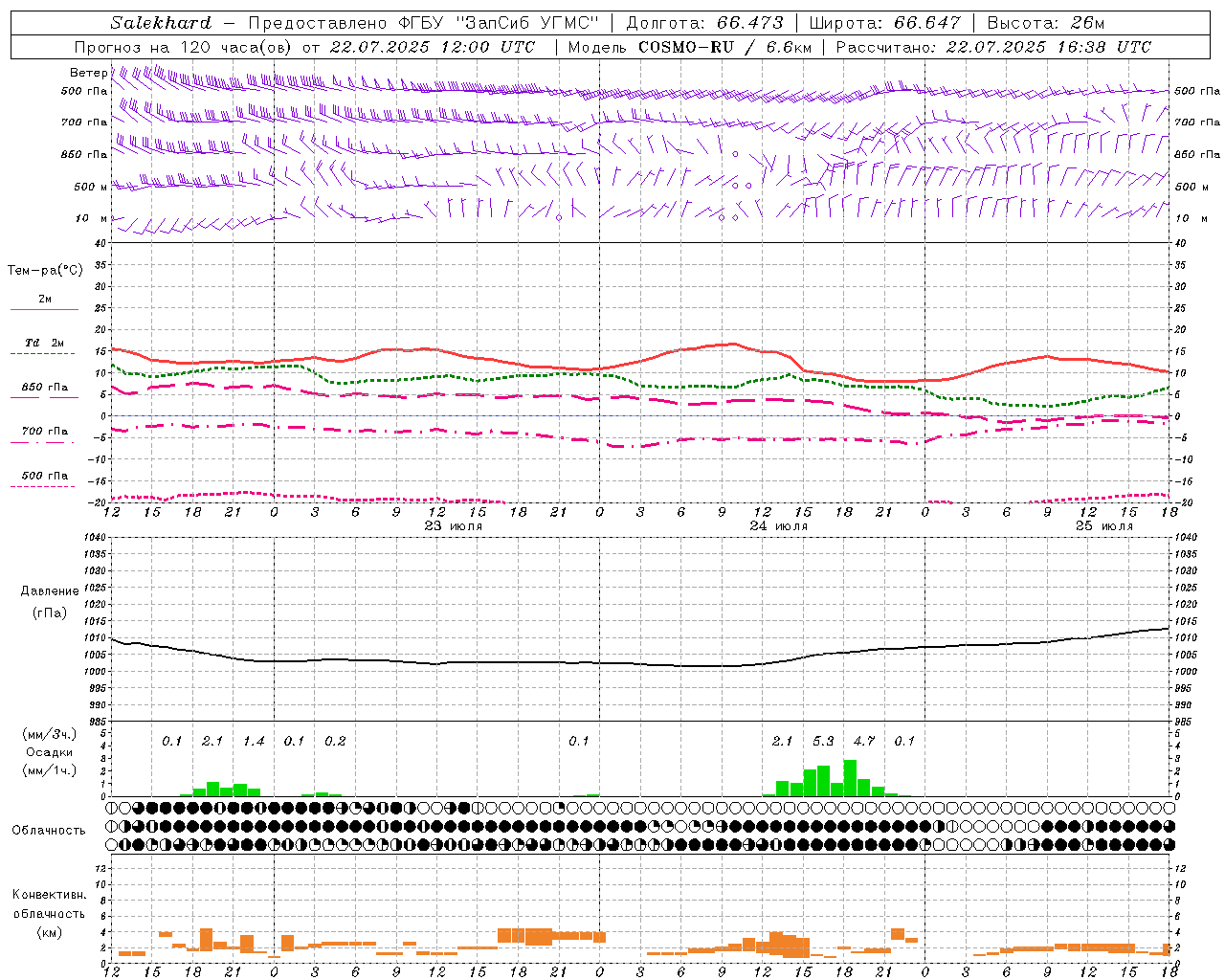Click the Тем-ра(°C) panel label
The image size is (1225, 980).
tap(45, 271)
